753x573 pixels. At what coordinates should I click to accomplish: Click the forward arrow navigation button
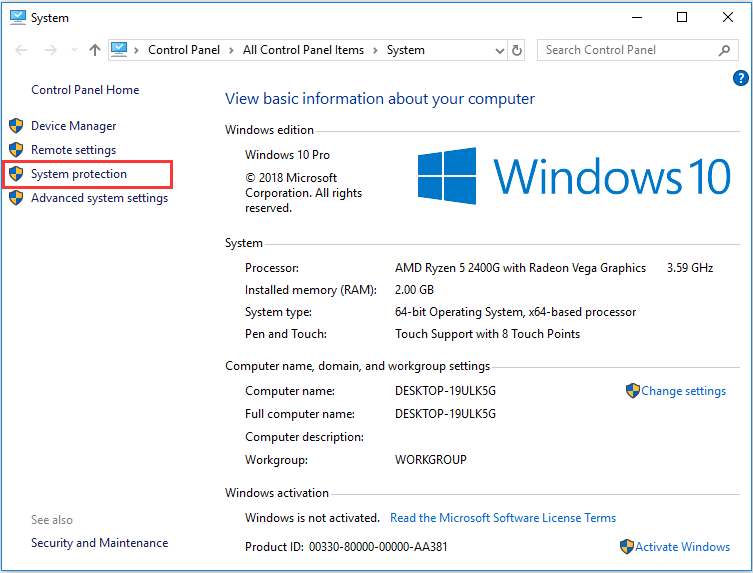click(x=50, y=50)
